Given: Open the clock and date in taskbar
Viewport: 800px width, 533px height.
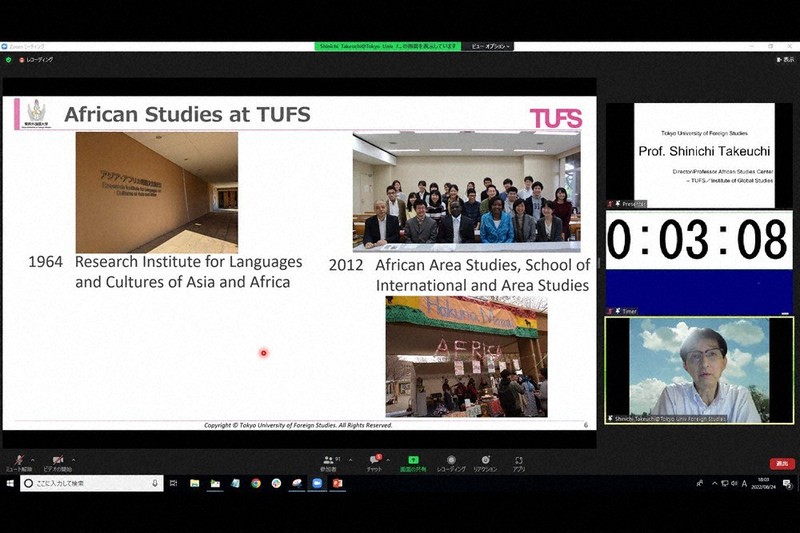Looking at the screenshot, I should (x=764, y=483).
